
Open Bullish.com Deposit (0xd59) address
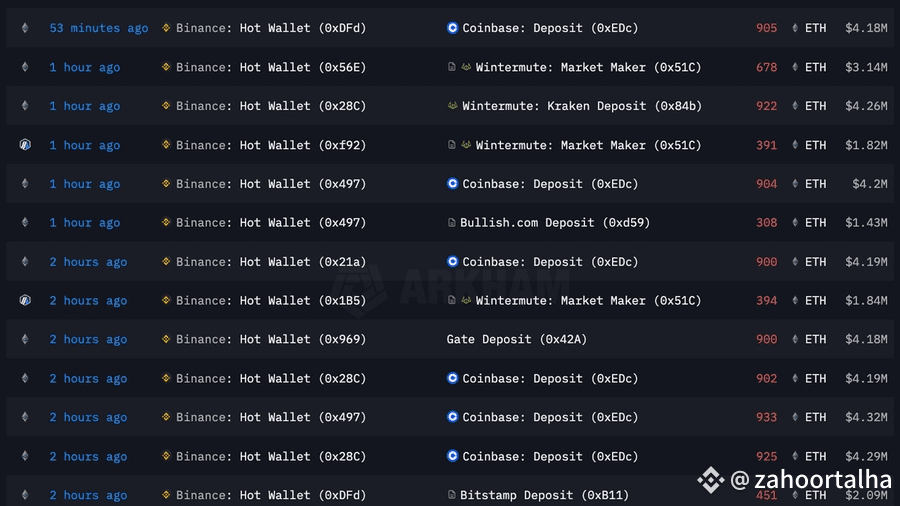point(555,223)
